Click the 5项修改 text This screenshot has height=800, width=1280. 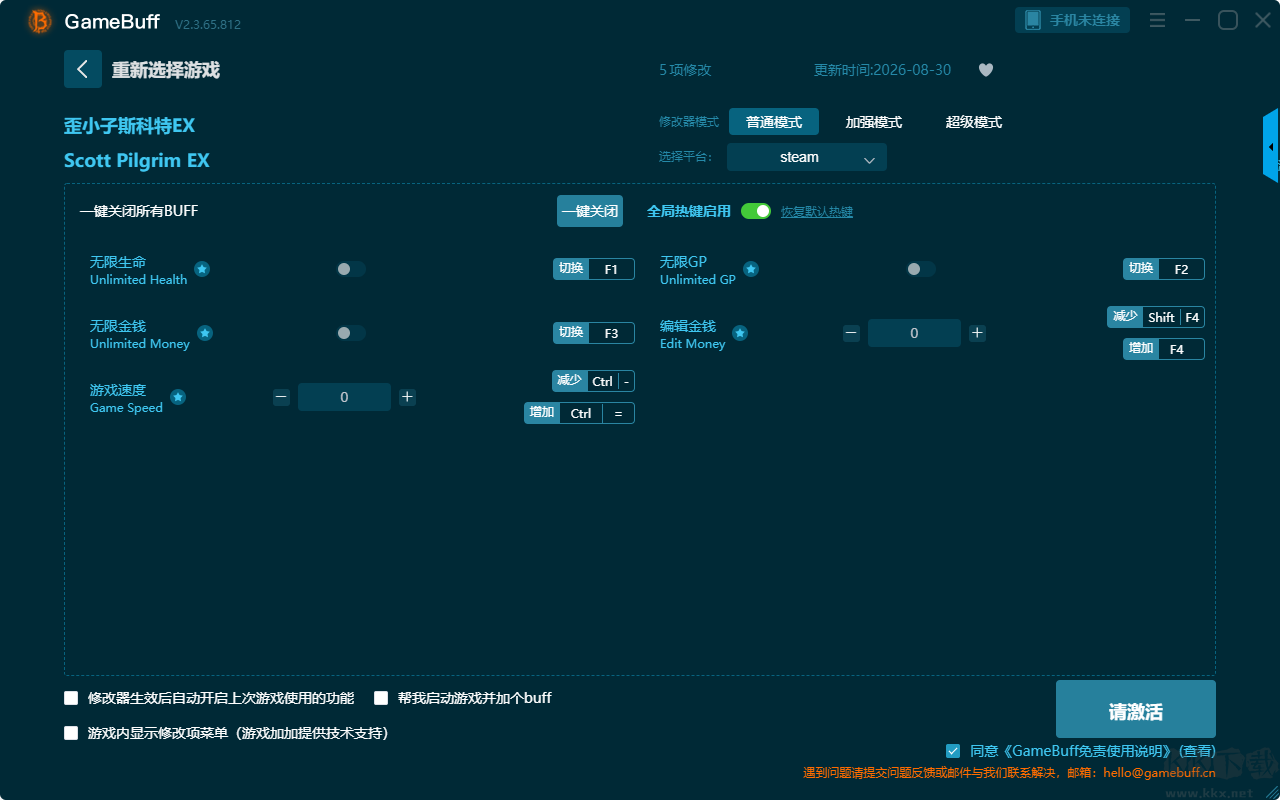685,70
